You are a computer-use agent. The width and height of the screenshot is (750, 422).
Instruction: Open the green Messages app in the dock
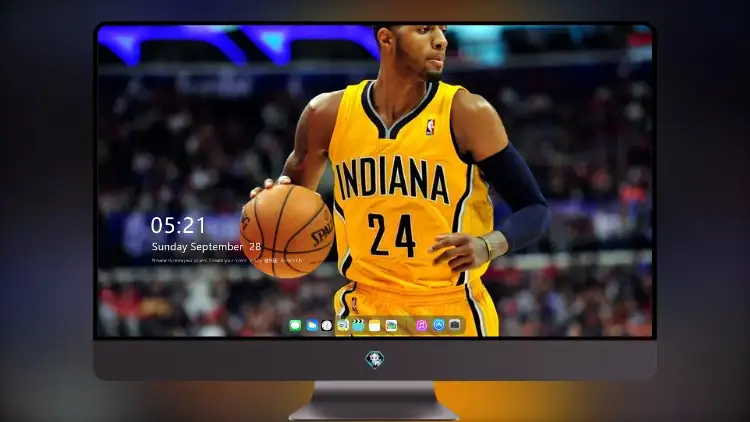[x=296, y=326]
